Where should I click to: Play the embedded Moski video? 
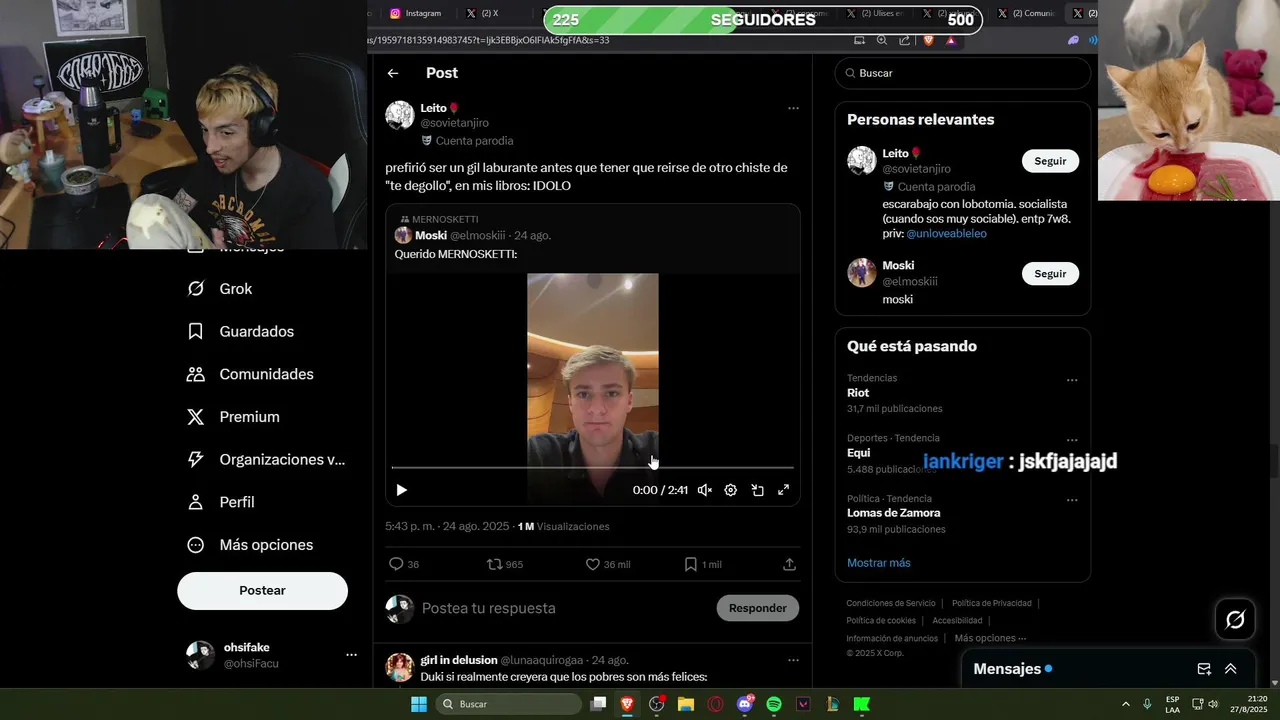tap(401, 490)
